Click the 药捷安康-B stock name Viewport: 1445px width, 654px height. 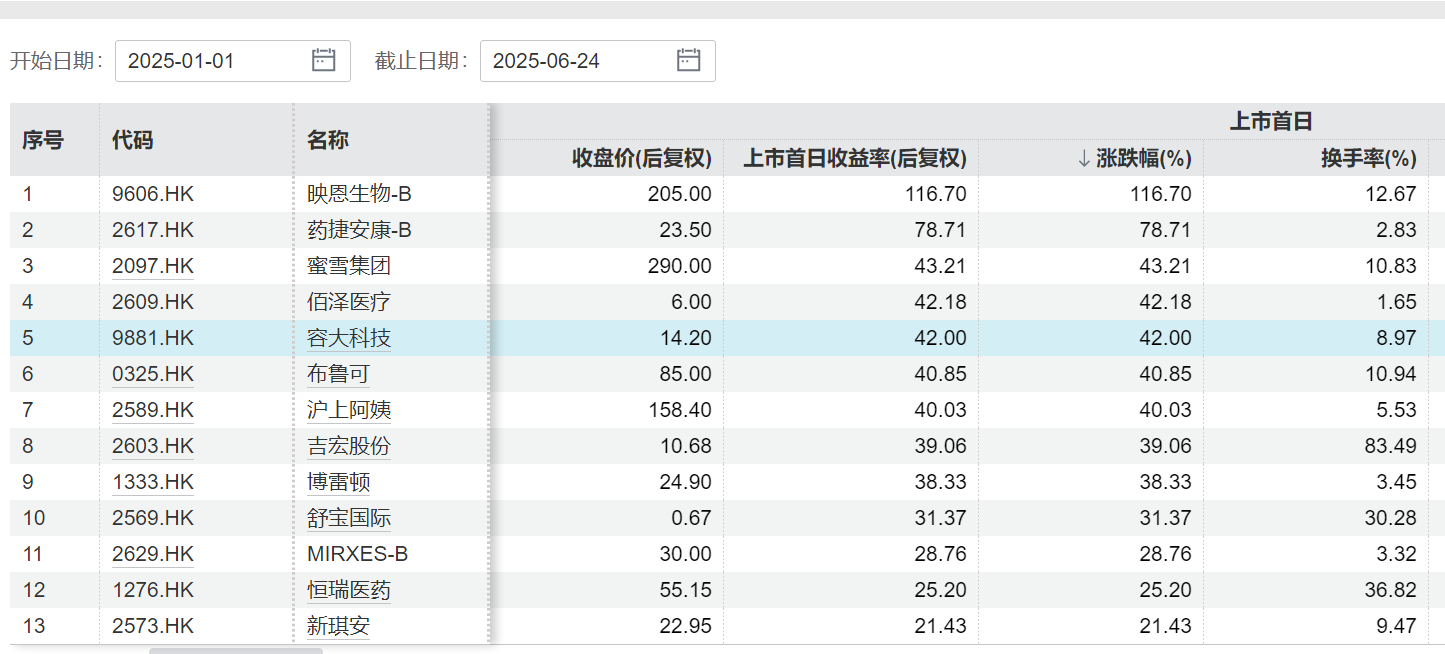tap(359, 230)
